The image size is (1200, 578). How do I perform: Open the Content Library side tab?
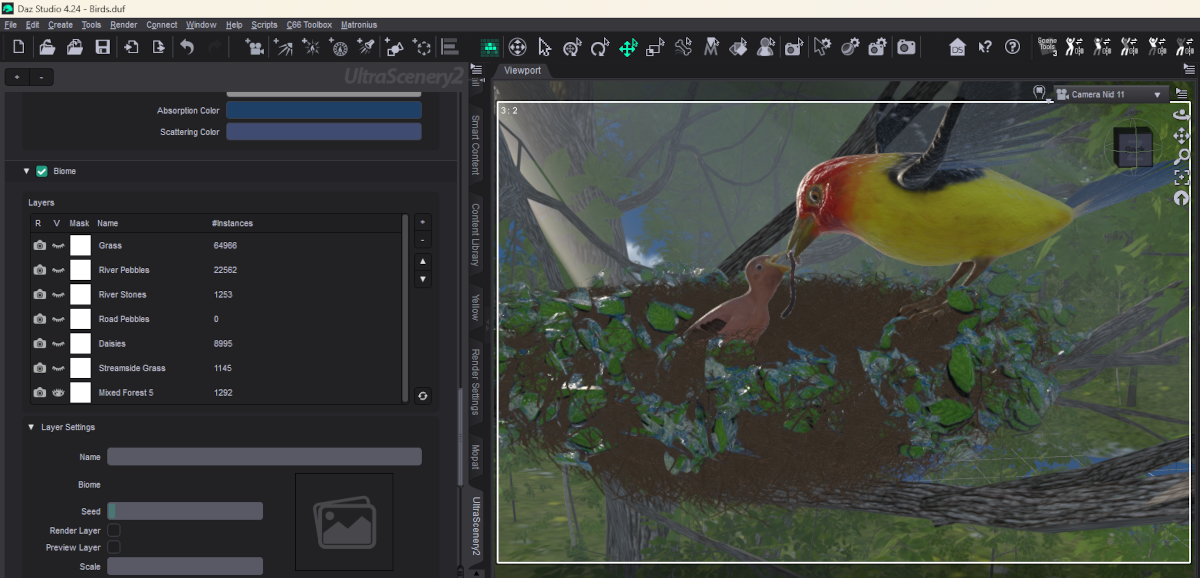coord(476,234)
